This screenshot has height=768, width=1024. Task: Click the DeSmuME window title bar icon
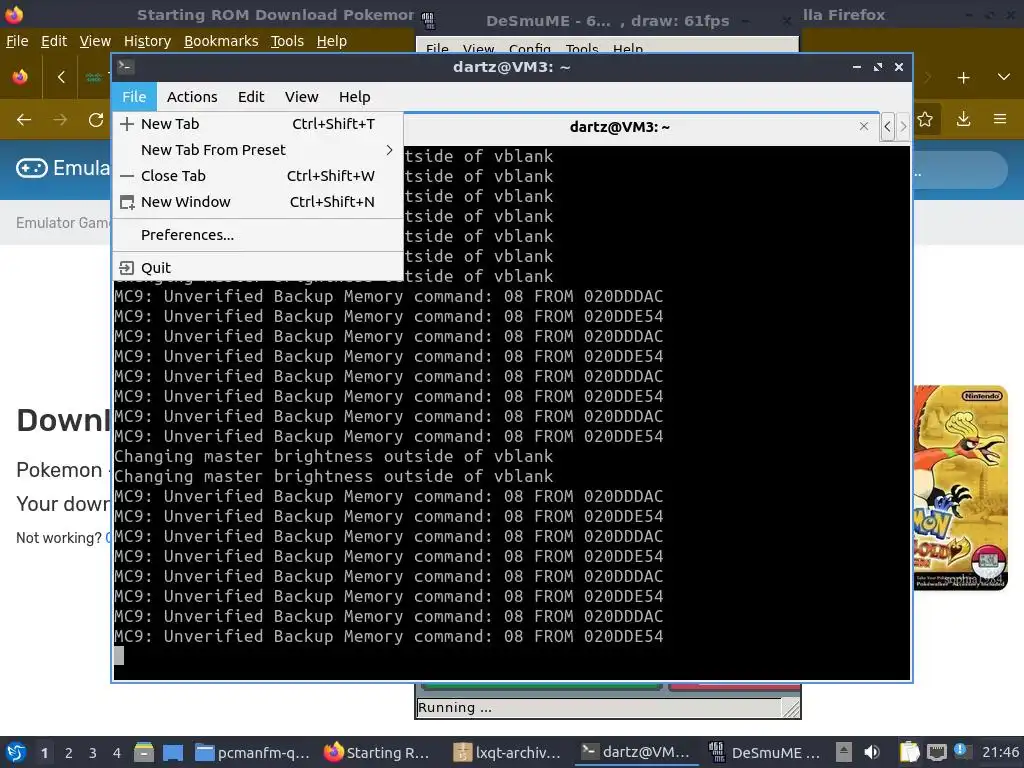pos(428,21)
